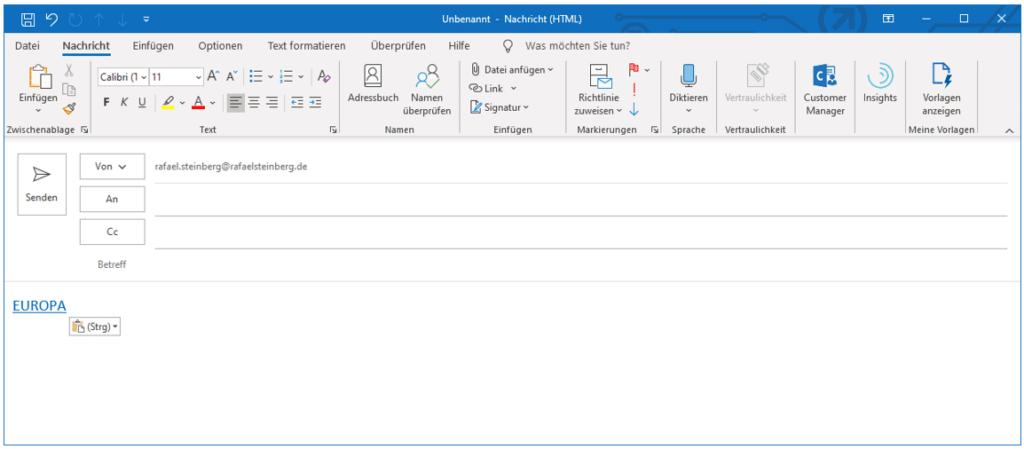Switch to the Einfügen ribbon tab
The image size is (1024, 449).
pyautogui.click(x=153, y=46)
